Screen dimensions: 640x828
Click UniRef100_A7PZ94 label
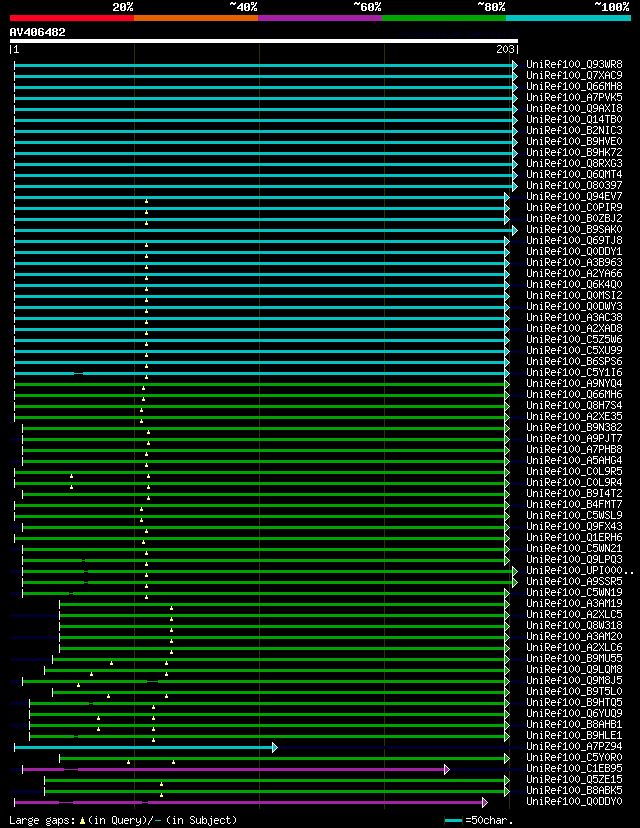tap(574, 747)
